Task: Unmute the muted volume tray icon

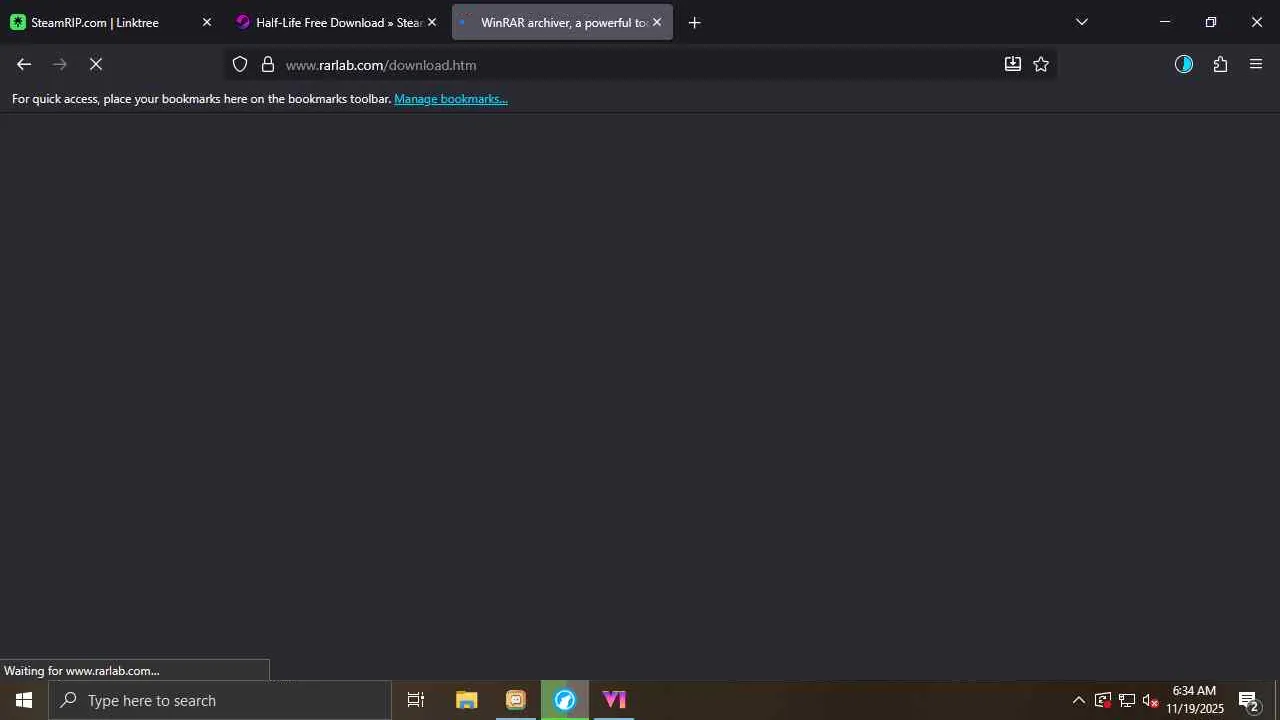Action: tap(1151, 700)
